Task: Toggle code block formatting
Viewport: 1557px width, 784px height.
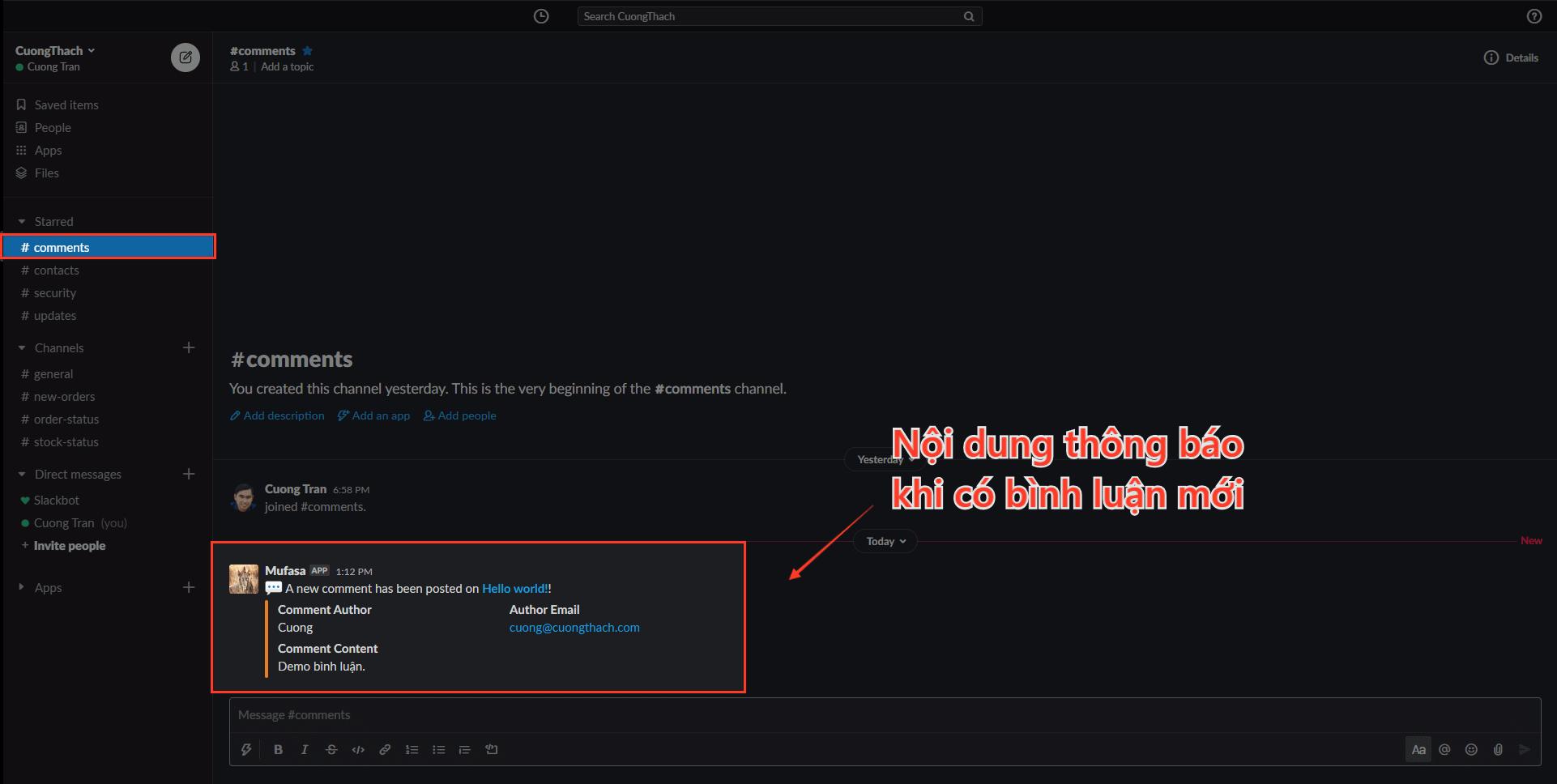Action: [491, 749]
